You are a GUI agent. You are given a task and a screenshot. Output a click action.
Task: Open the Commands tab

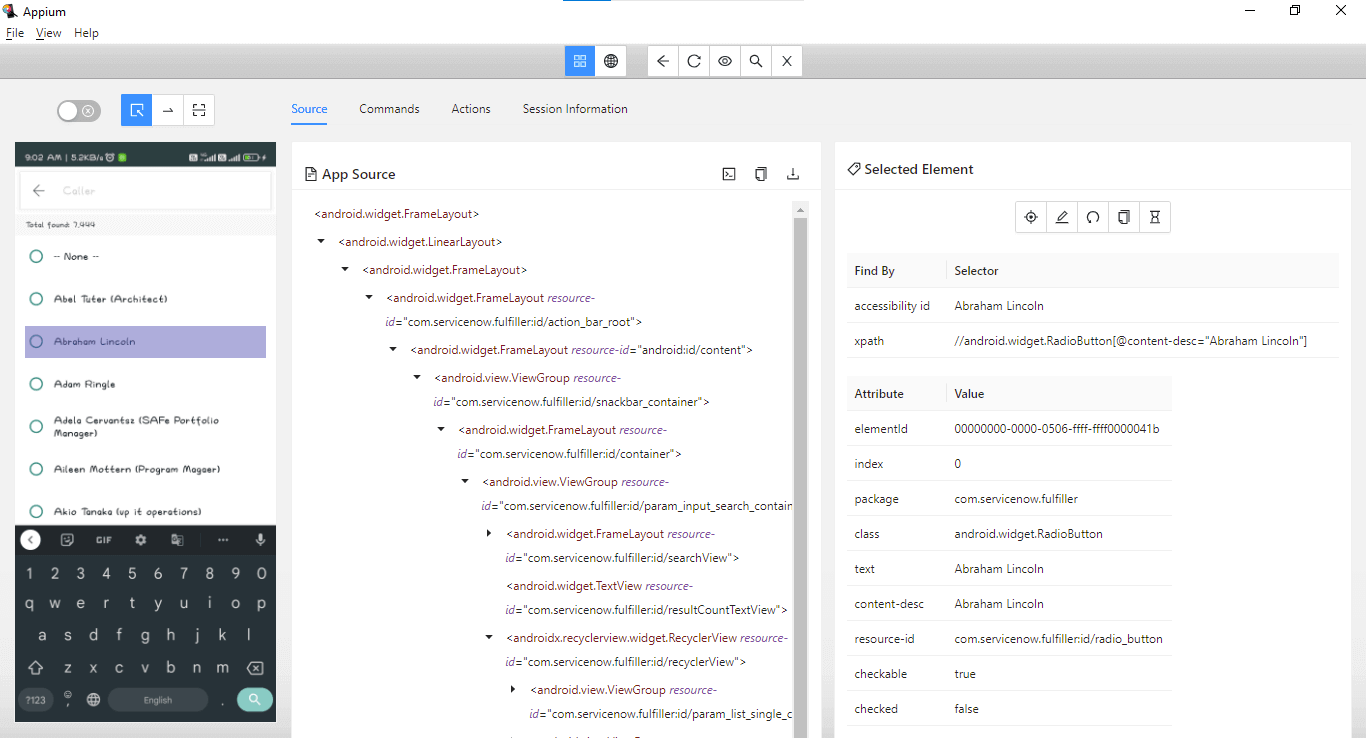click(389, 109)
